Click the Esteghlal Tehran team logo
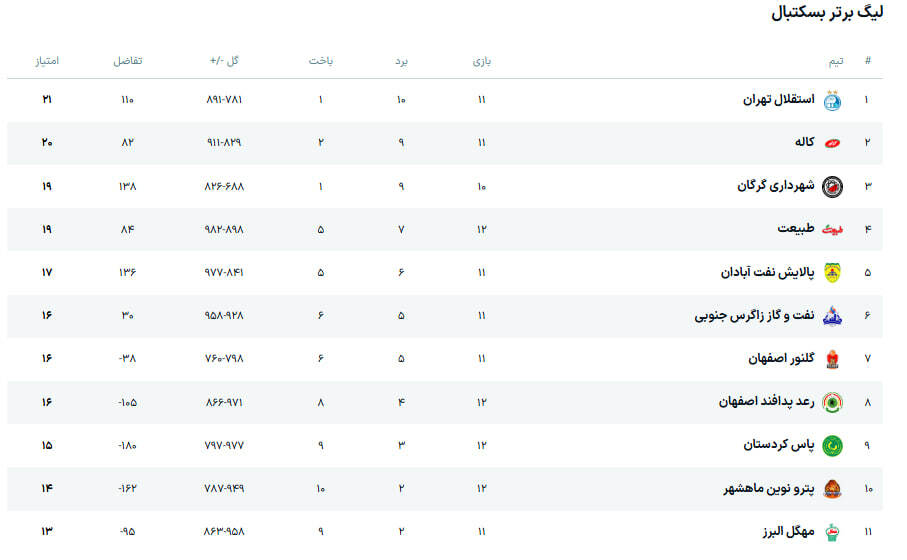 [832, 100]
